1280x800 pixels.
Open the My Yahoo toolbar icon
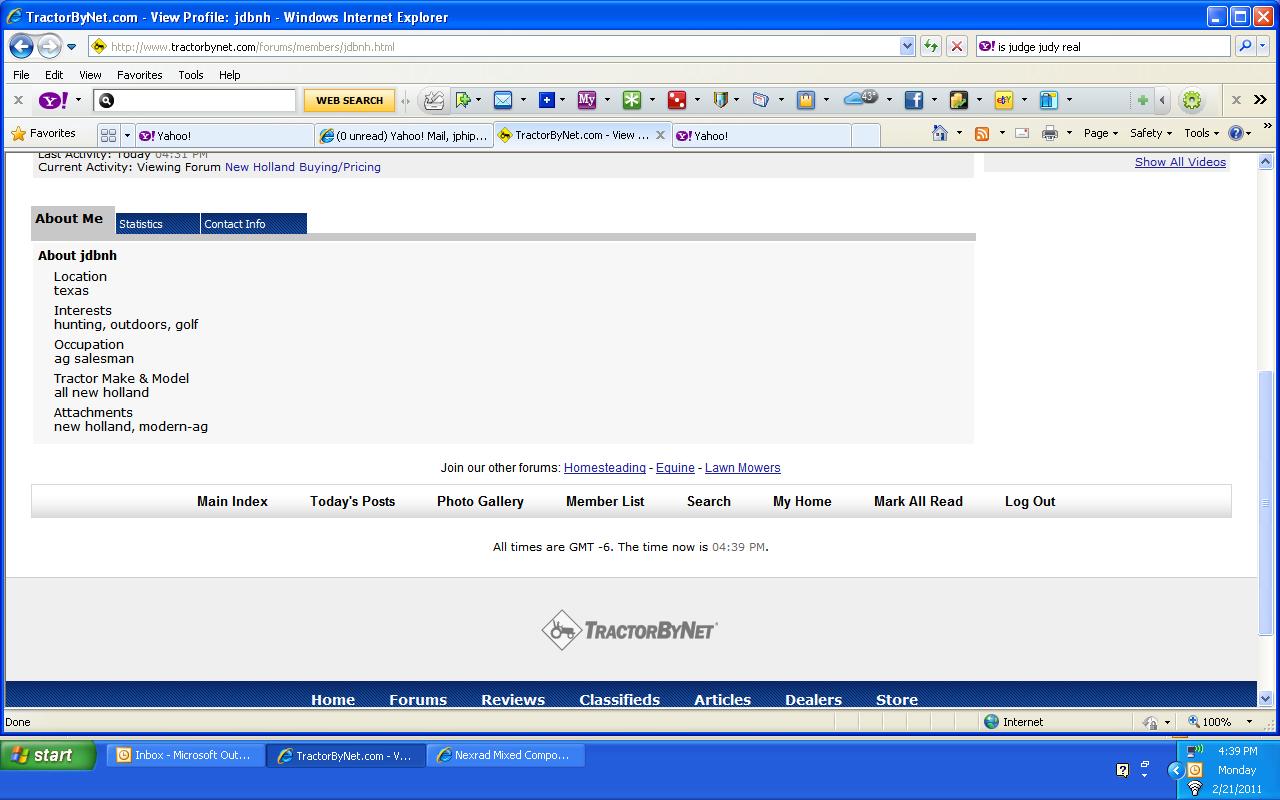pos(587,100)
